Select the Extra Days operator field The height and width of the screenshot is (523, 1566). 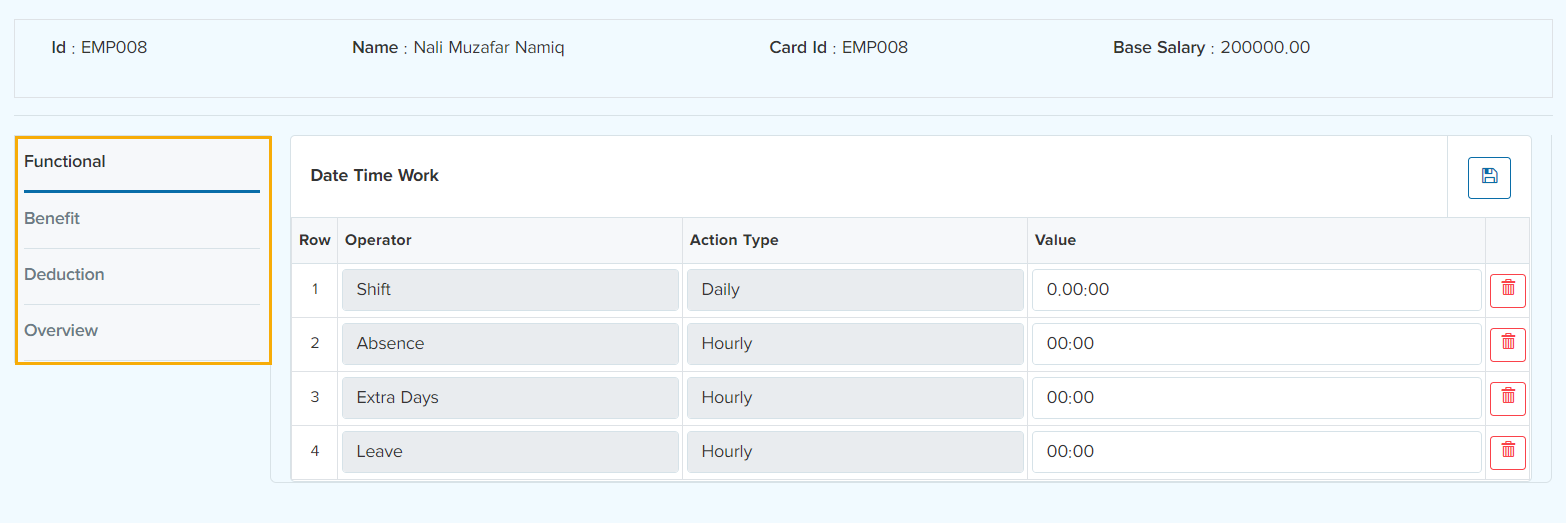[510, 398]
